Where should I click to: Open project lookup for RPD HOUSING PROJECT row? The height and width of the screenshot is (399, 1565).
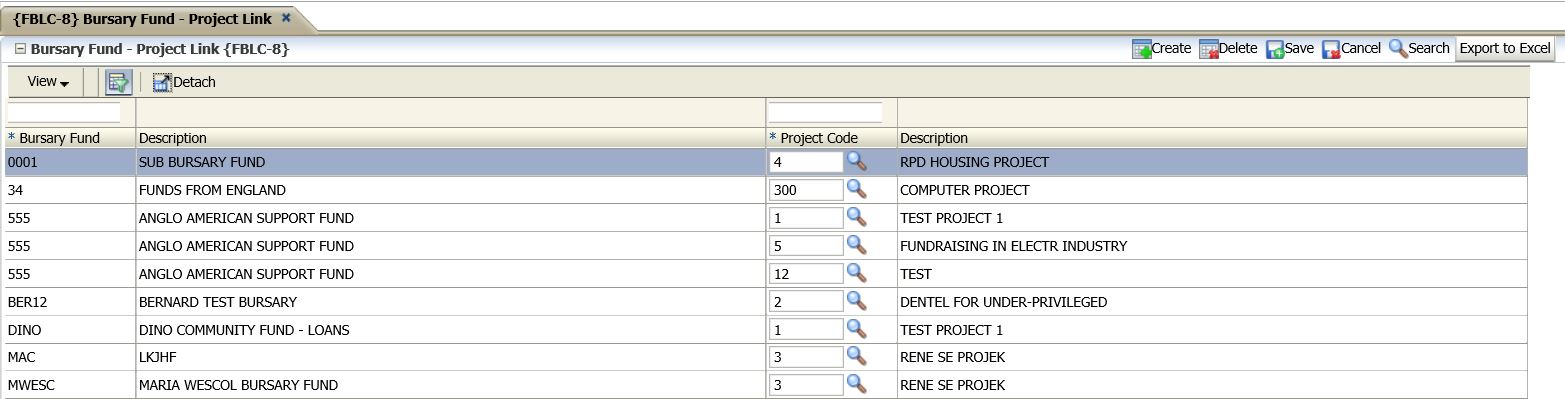tap(857, 161)
